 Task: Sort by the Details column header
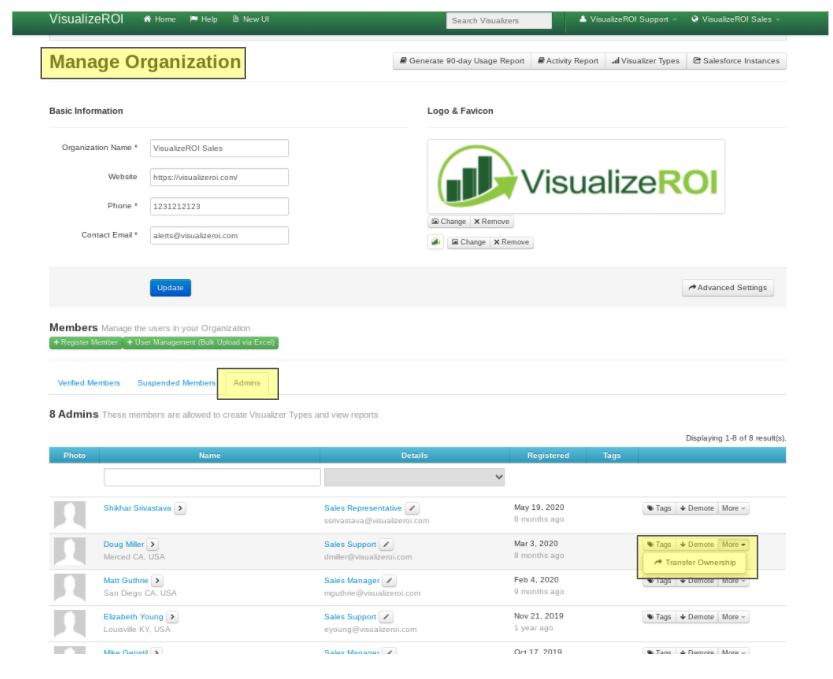pyautogui.click(x=414, y=456)
